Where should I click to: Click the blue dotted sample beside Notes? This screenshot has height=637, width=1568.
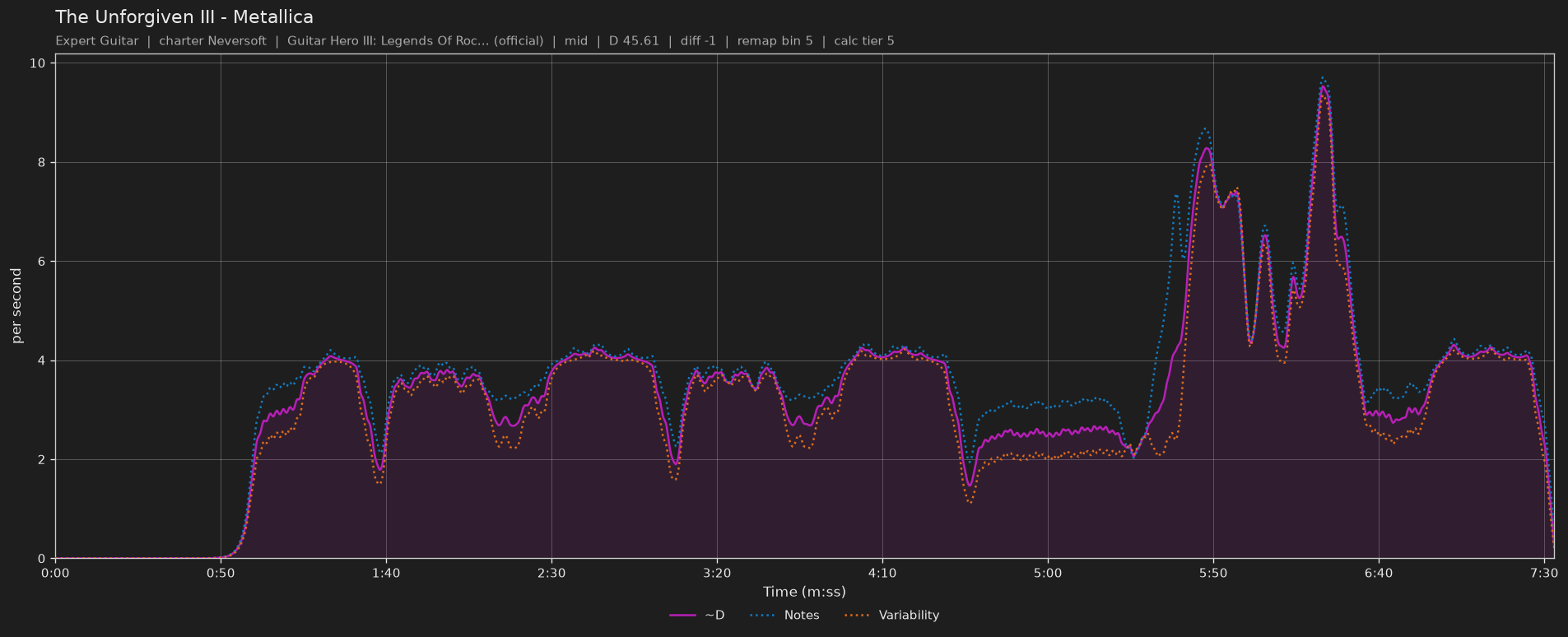click(x=762, y=615)
